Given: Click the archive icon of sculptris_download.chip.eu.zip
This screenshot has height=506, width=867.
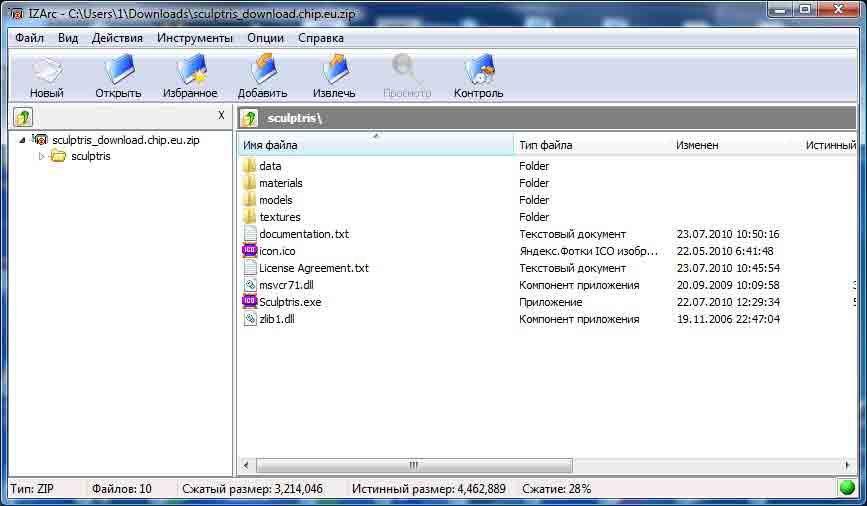Looking at the screenshot, I should [x=40, y=140].
